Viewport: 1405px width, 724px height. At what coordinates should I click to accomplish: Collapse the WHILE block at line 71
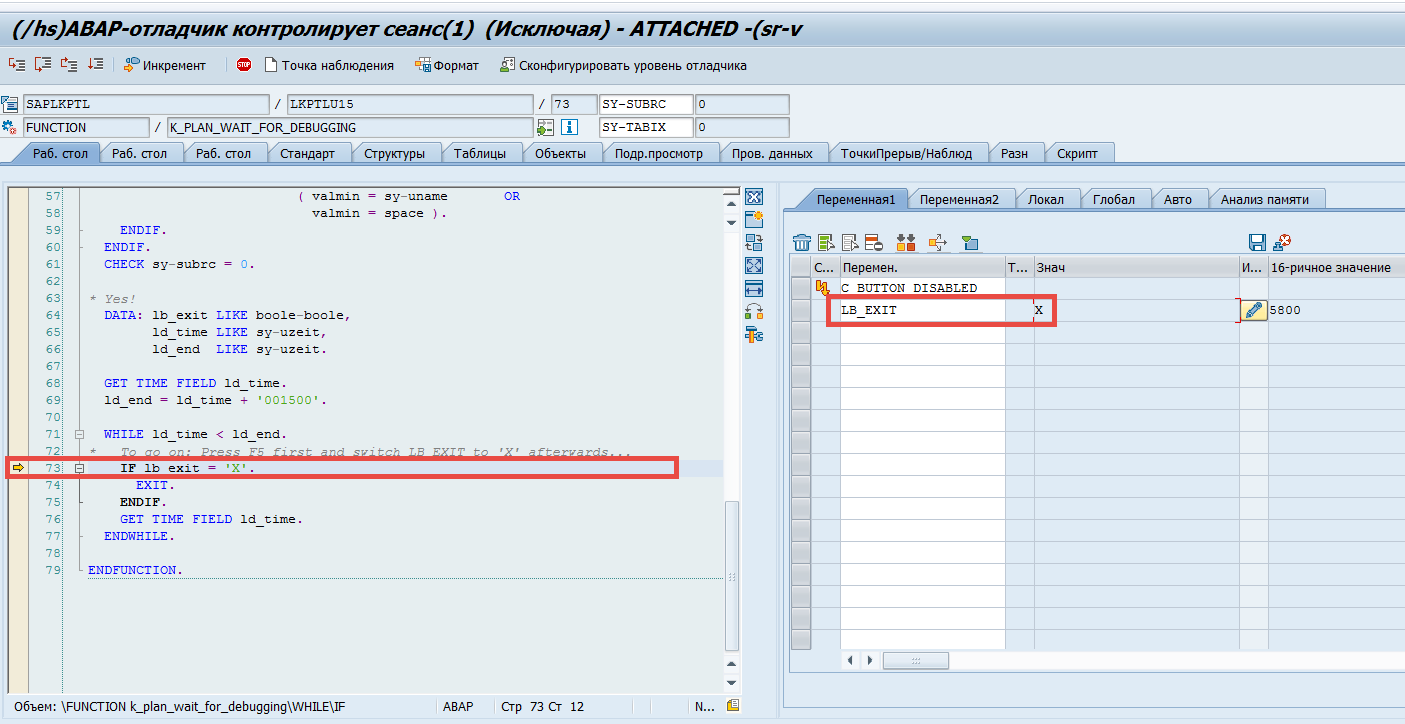click(x=79, y=434)
